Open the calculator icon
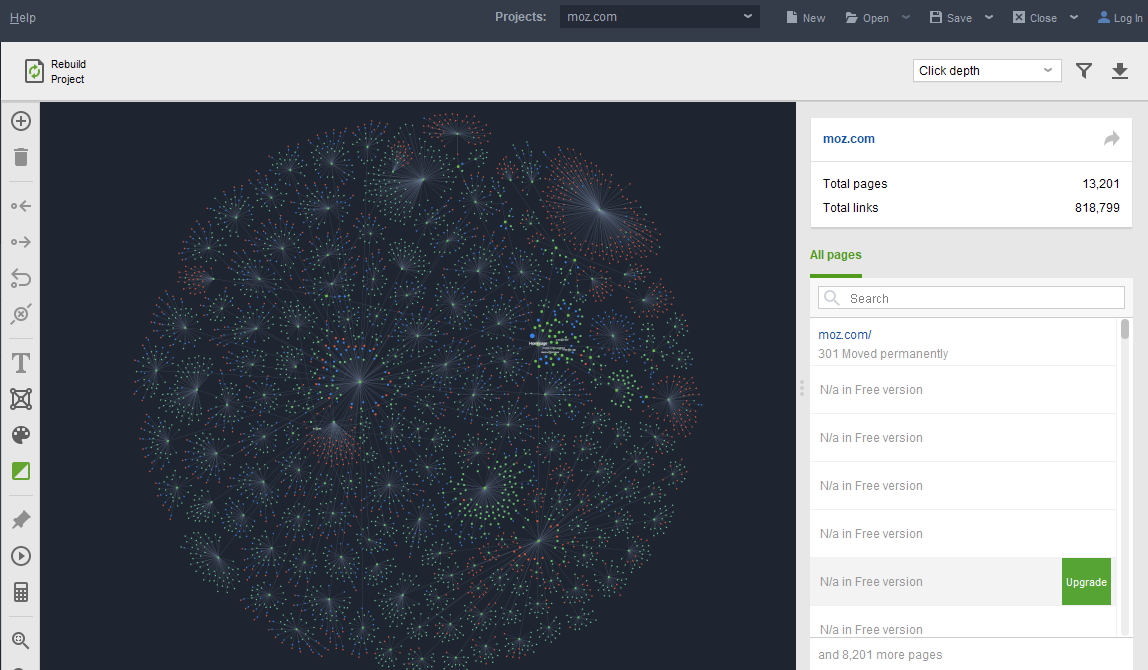Image resolution: width=1148 pixels, height=670 pixels. point(20,592)
